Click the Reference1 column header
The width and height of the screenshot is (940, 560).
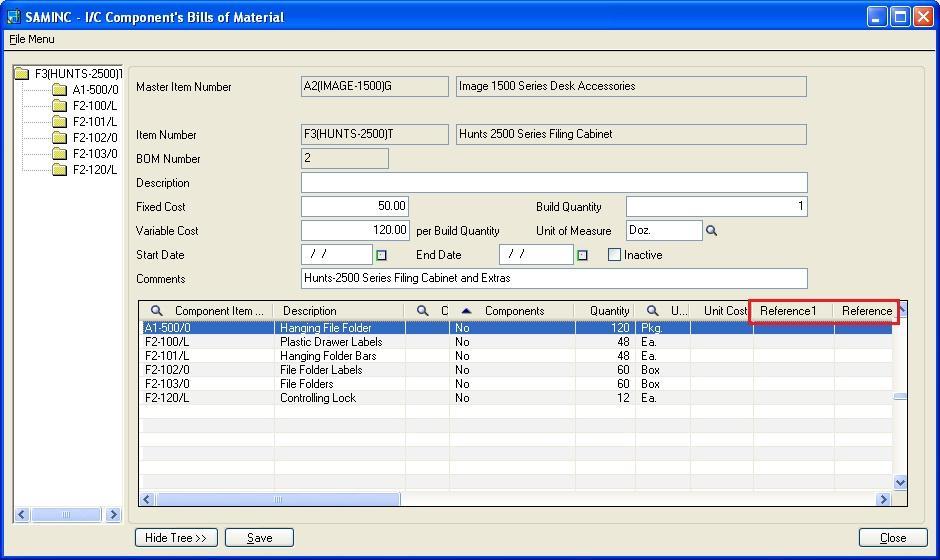pyautogui.click(x=793, y=311)
